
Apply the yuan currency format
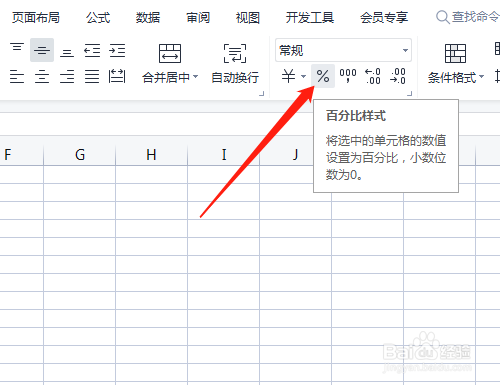pyautogui.click(x=288, y=76)
